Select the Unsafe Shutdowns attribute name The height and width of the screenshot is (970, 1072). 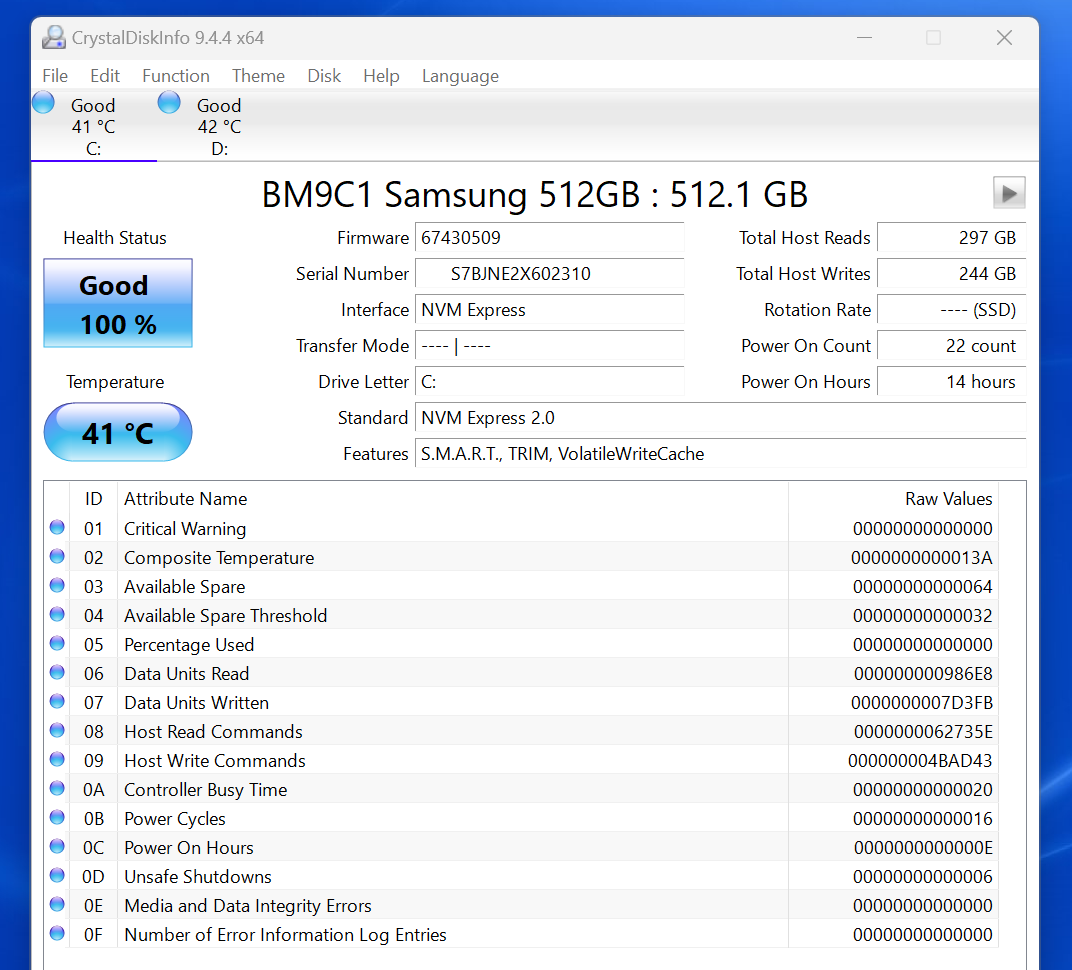tap(198, 876)
